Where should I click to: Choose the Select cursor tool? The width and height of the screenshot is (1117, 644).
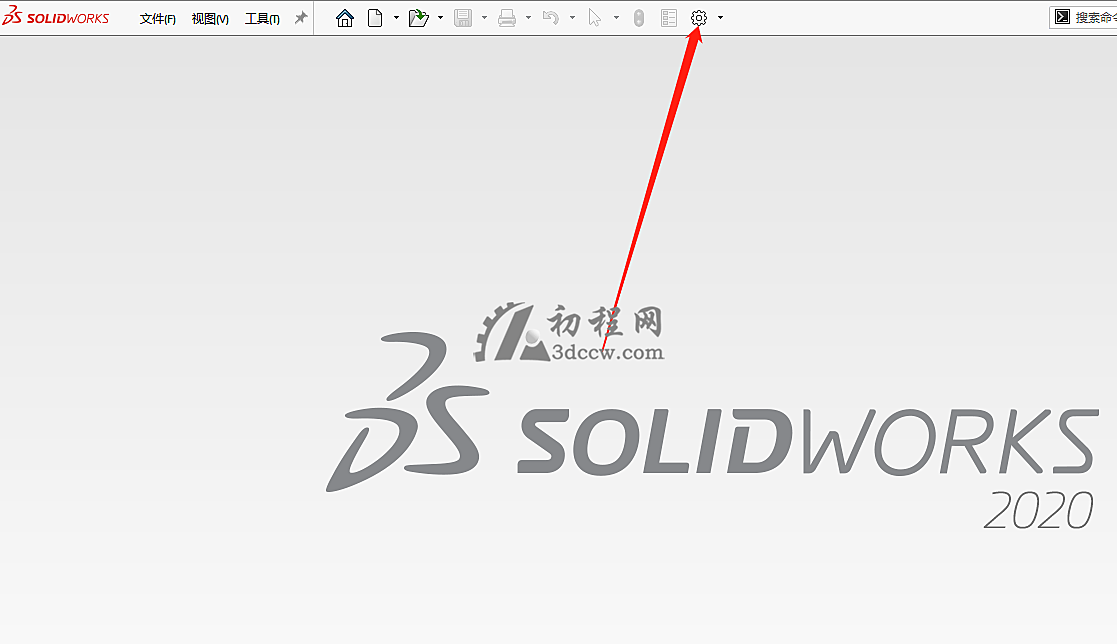point(595,18)
